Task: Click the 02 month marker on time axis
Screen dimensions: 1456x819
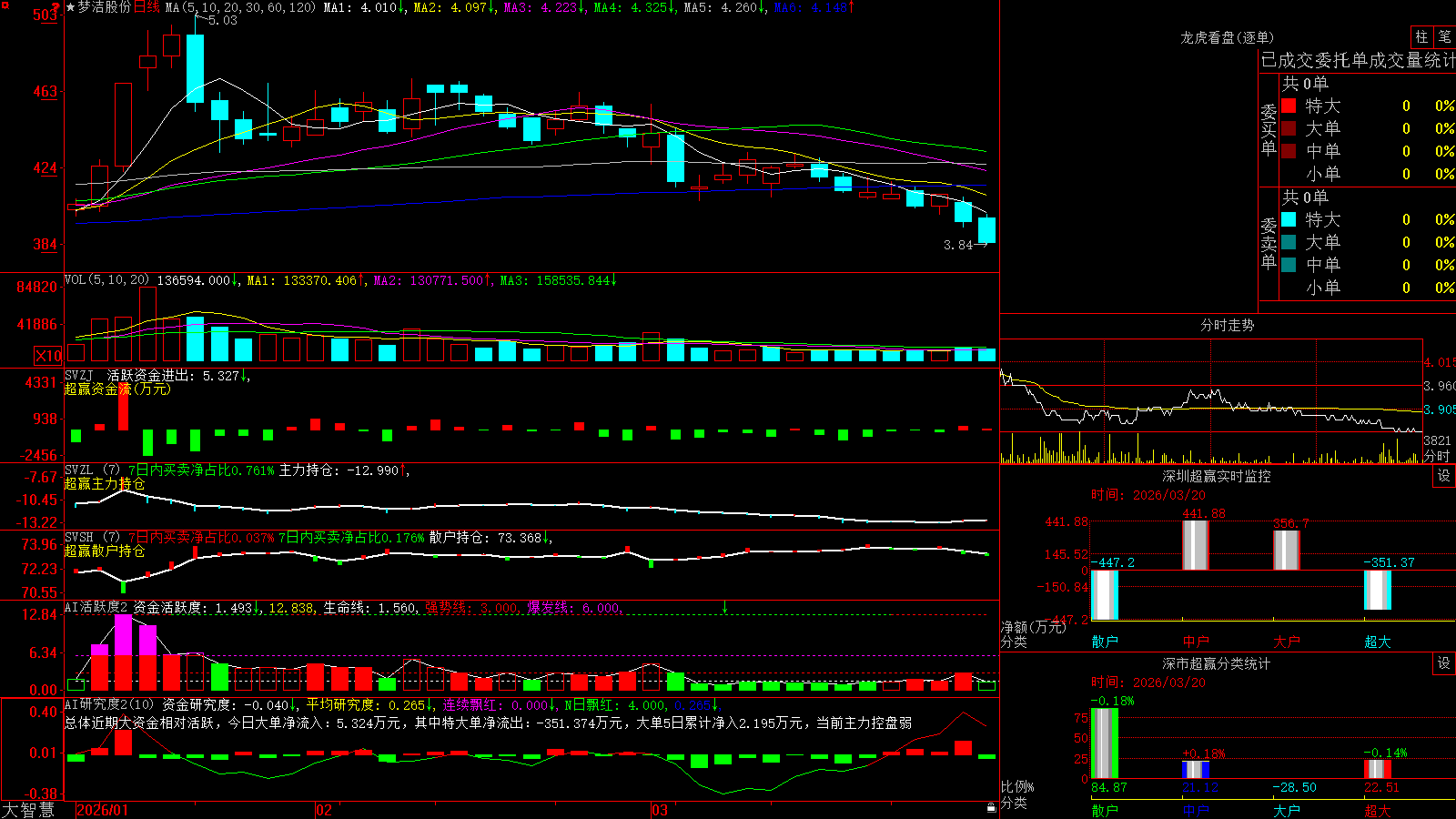Action: [x=323, y=810]
